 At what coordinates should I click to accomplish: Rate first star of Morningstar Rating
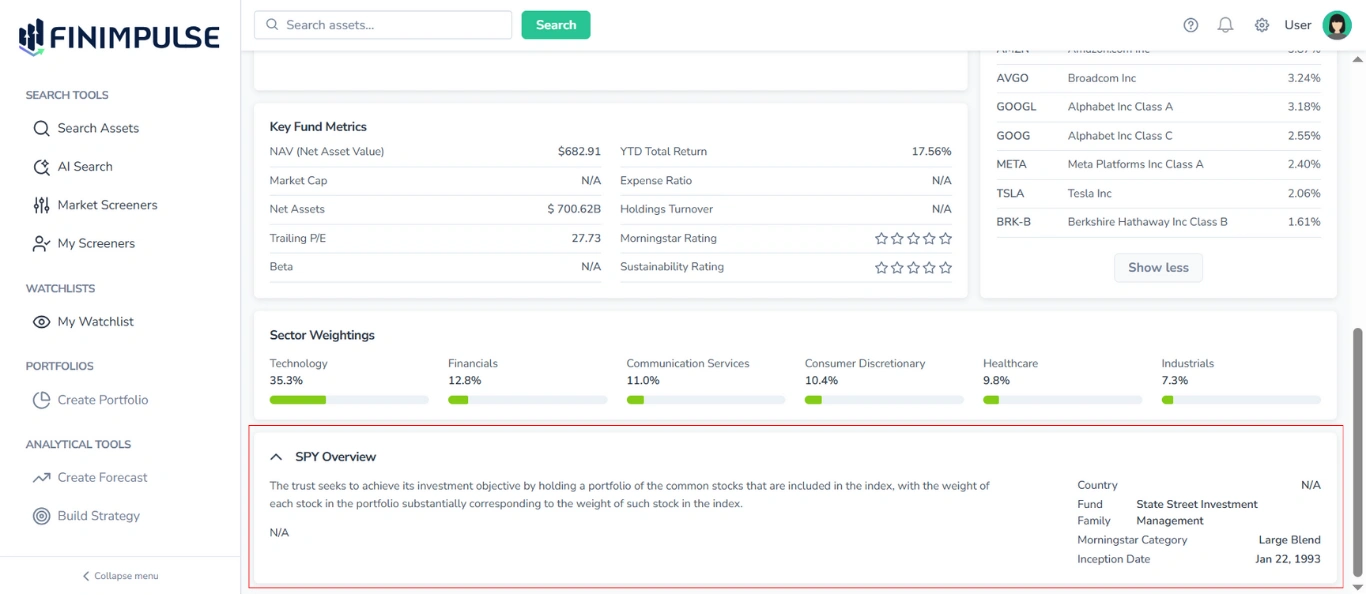(x=882, y=238)
